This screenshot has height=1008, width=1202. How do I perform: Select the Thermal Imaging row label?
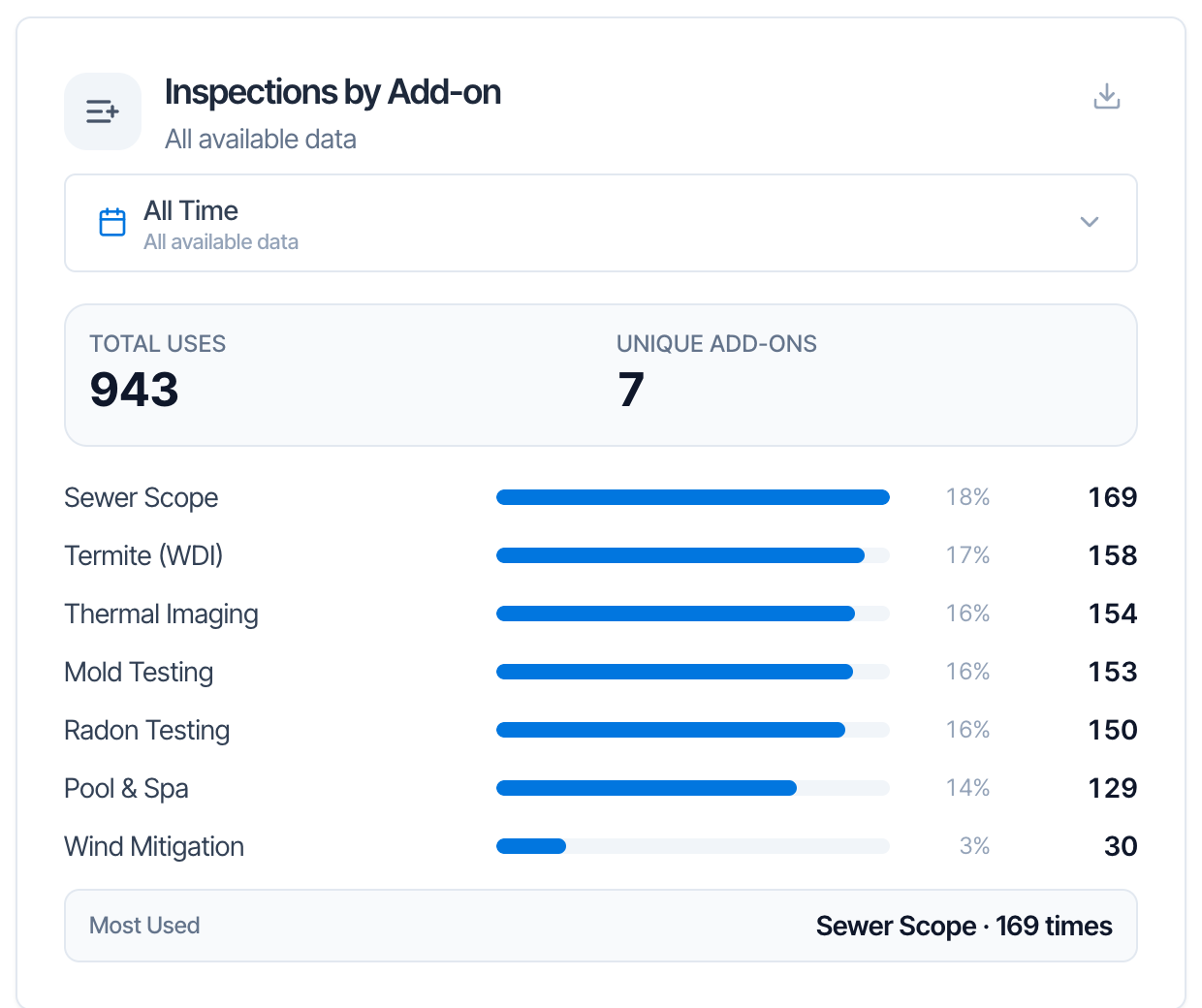(x=162, y=614)
